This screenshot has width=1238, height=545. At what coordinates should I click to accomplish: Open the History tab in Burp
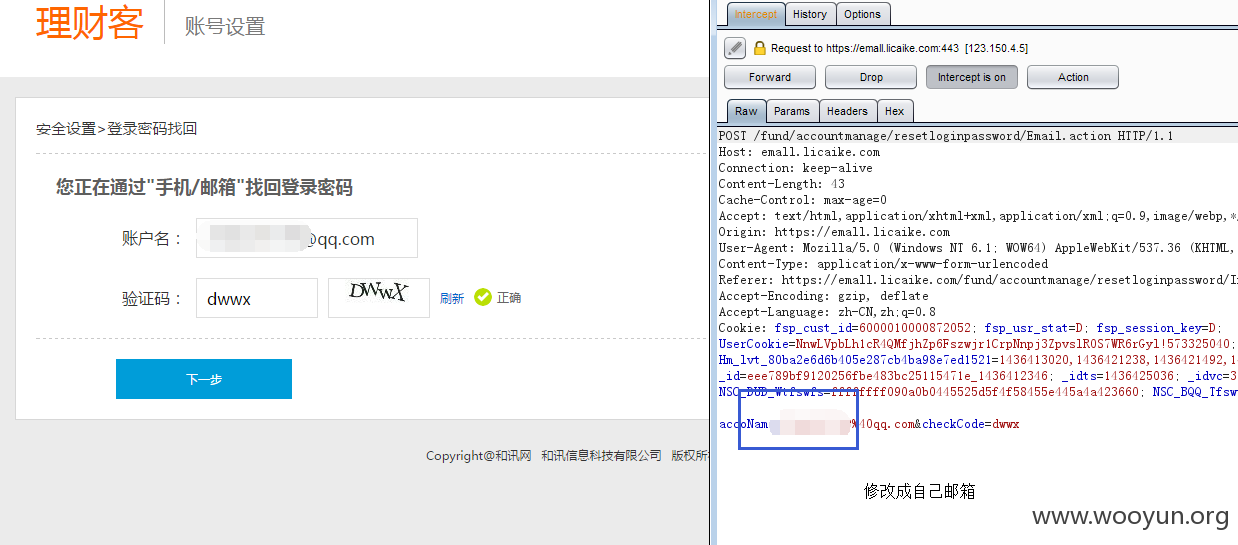[x=809, y=14]
